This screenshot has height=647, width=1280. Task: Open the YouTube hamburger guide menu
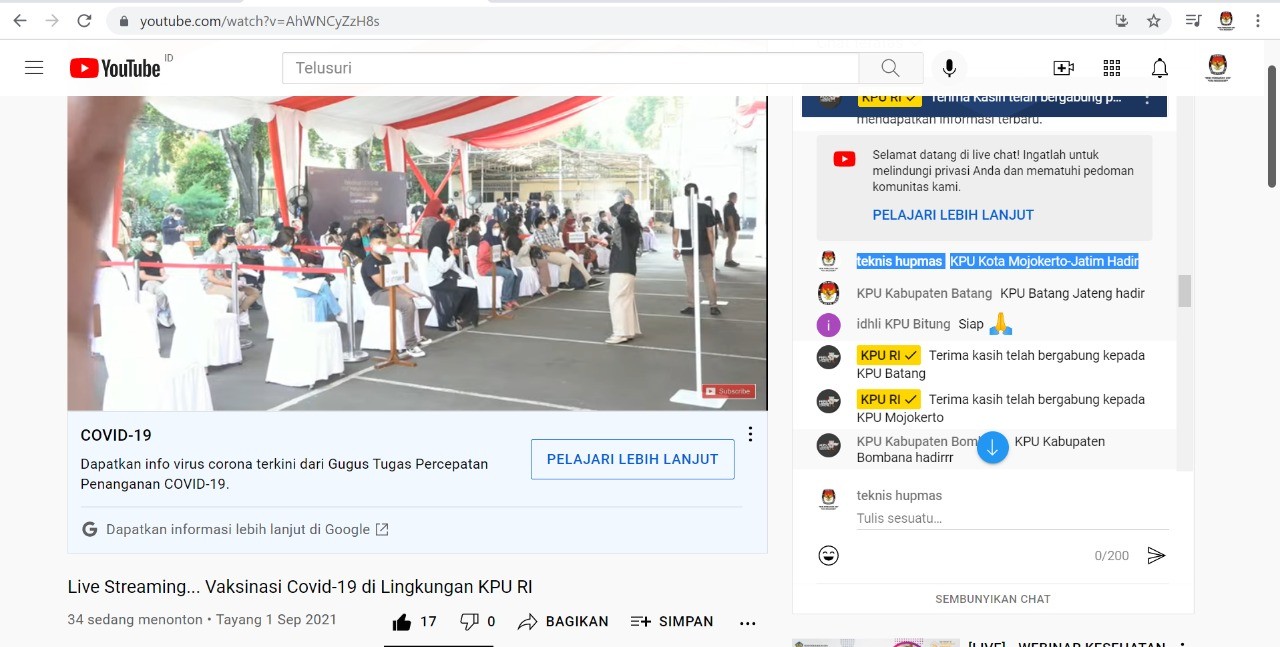[x=34, y=68]
